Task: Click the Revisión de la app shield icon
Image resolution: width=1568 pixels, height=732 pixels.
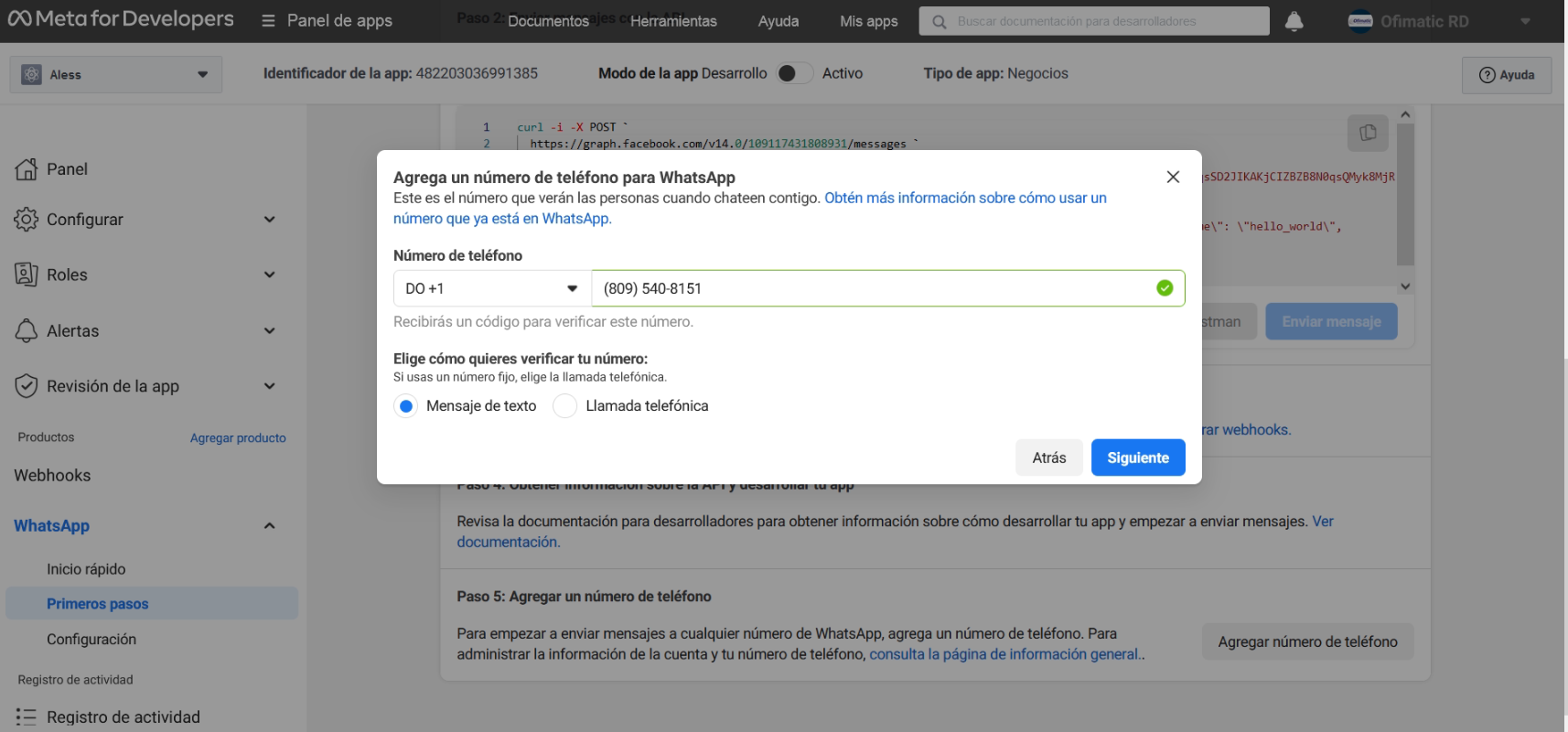Action: (x=27, y=386)
